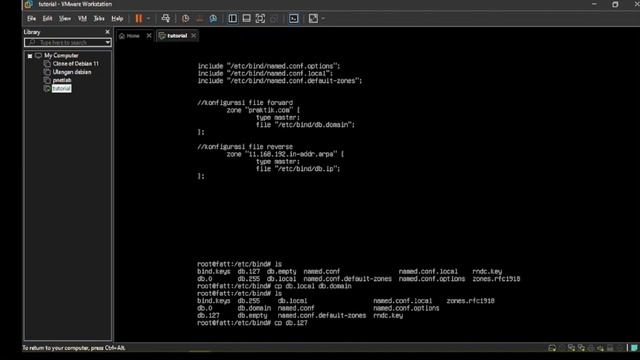Screen dimensions: 640x360
Task: Click the VMware Workstation title bar app icon
Action: [x=28, y=4]
